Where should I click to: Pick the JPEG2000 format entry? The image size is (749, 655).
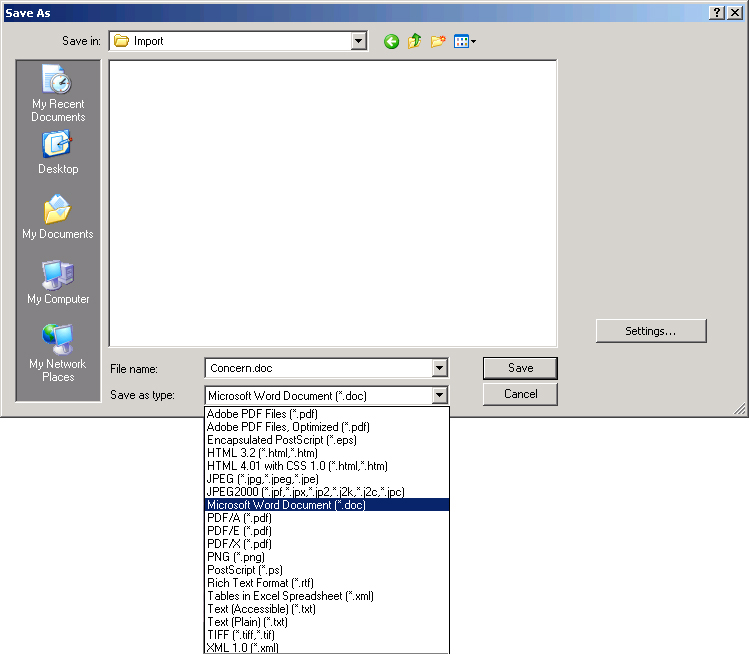tap(327, 492)
